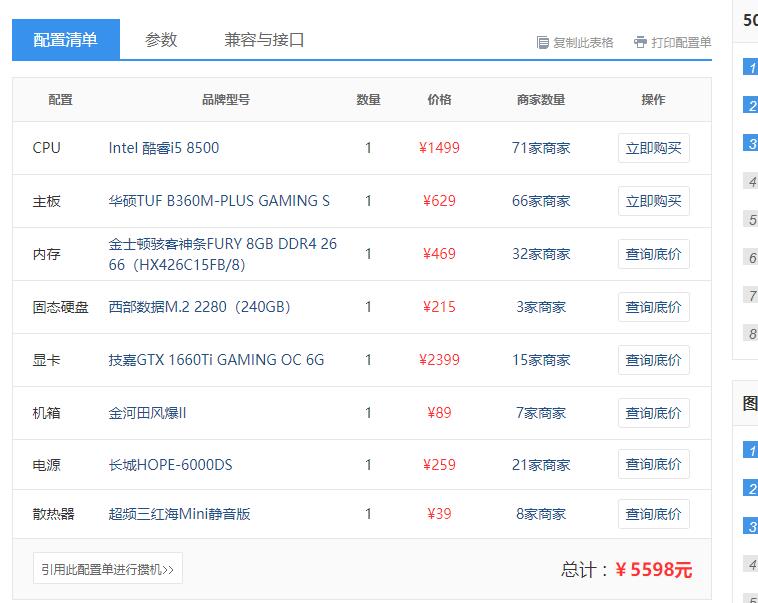Open the 兼容与接口 tab
The width and height of the screenshot is (758, 603).
[264, 40]
